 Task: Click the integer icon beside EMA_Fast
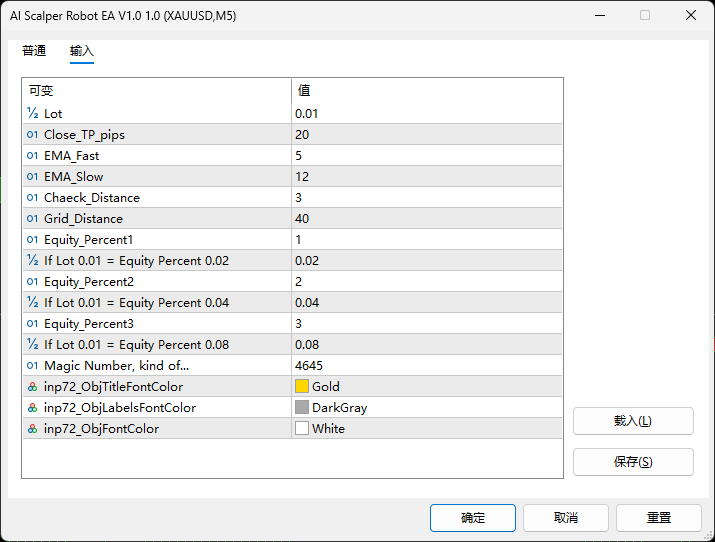tap(32, 156)
